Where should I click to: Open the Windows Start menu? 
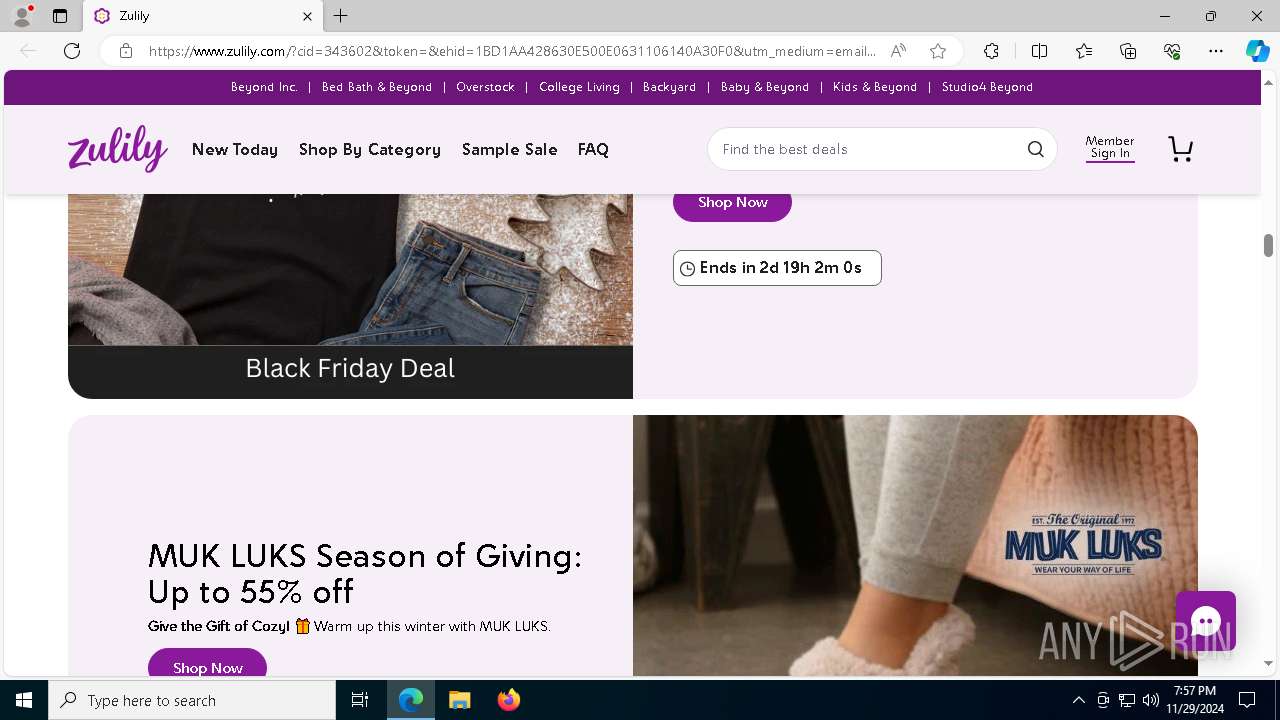coord(24,700)
